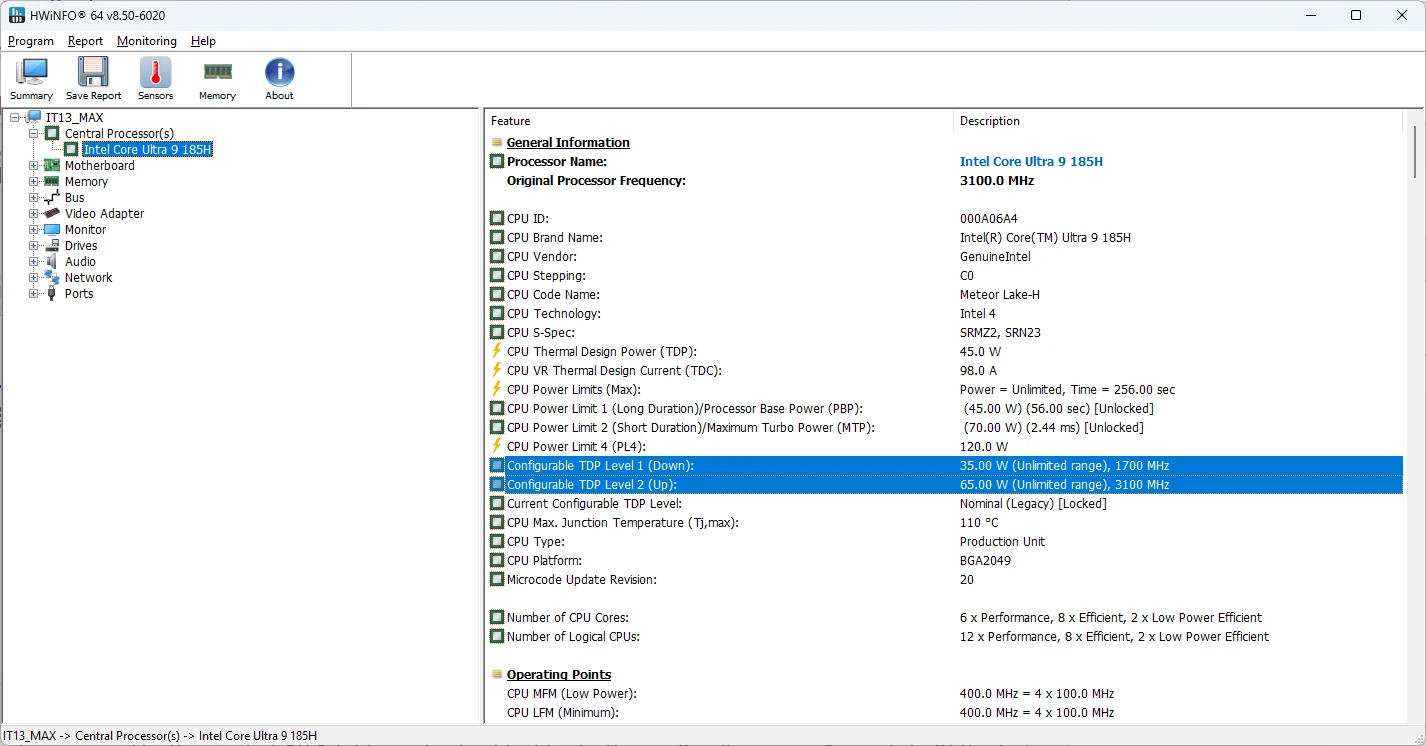
Task: Click the General Information section icon
Action: [x=497, y=143]
